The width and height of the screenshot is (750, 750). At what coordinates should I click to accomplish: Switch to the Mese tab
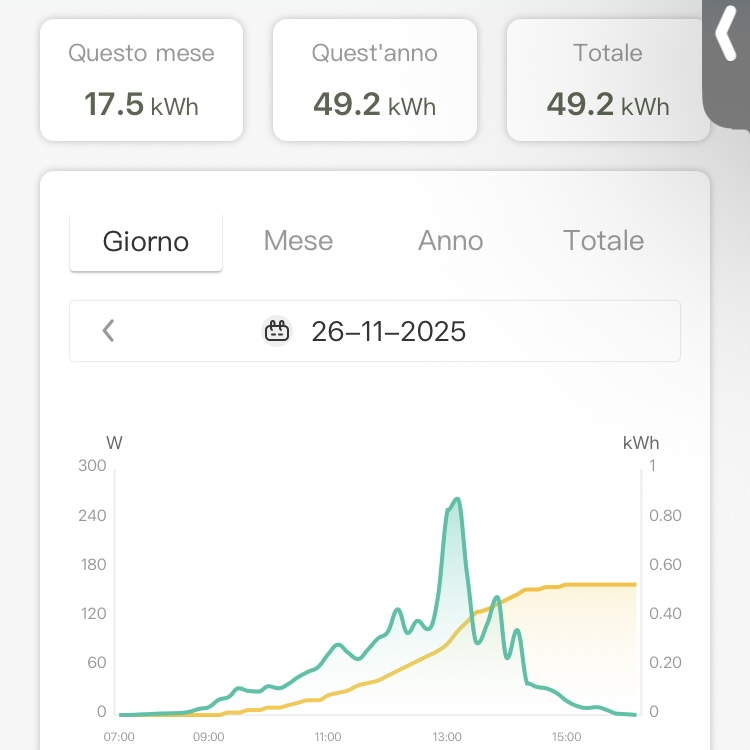pyautogui.click(x=298, y=241)
